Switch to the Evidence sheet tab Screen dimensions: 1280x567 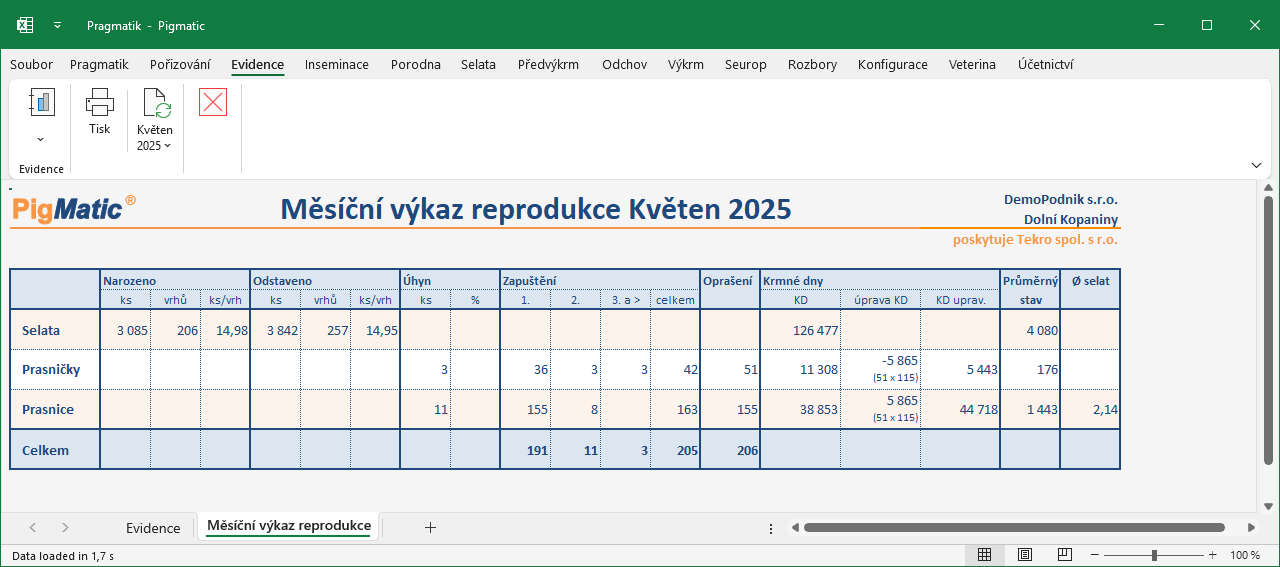point(153,528)
